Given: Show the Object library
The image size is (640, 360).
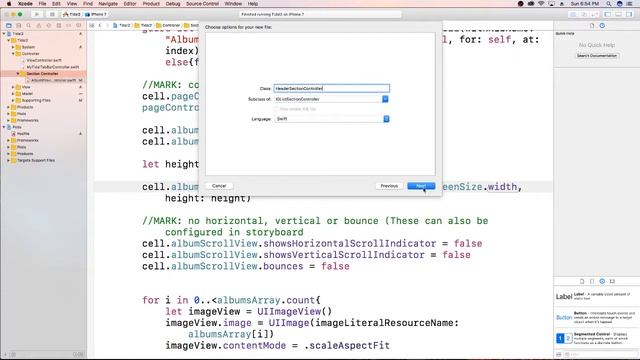Looking at the screenshot, I should click(x=602, y=281).
